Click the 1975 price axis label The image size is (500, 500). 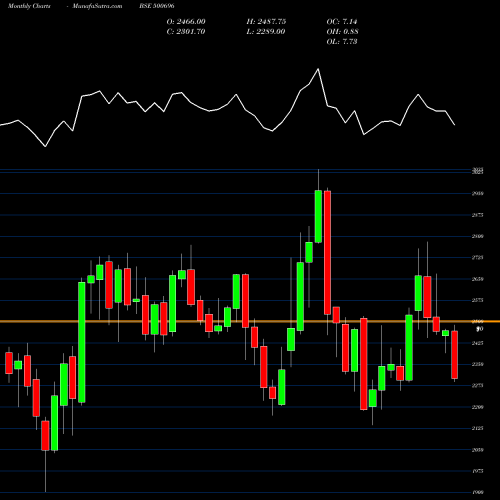point(478,471)
